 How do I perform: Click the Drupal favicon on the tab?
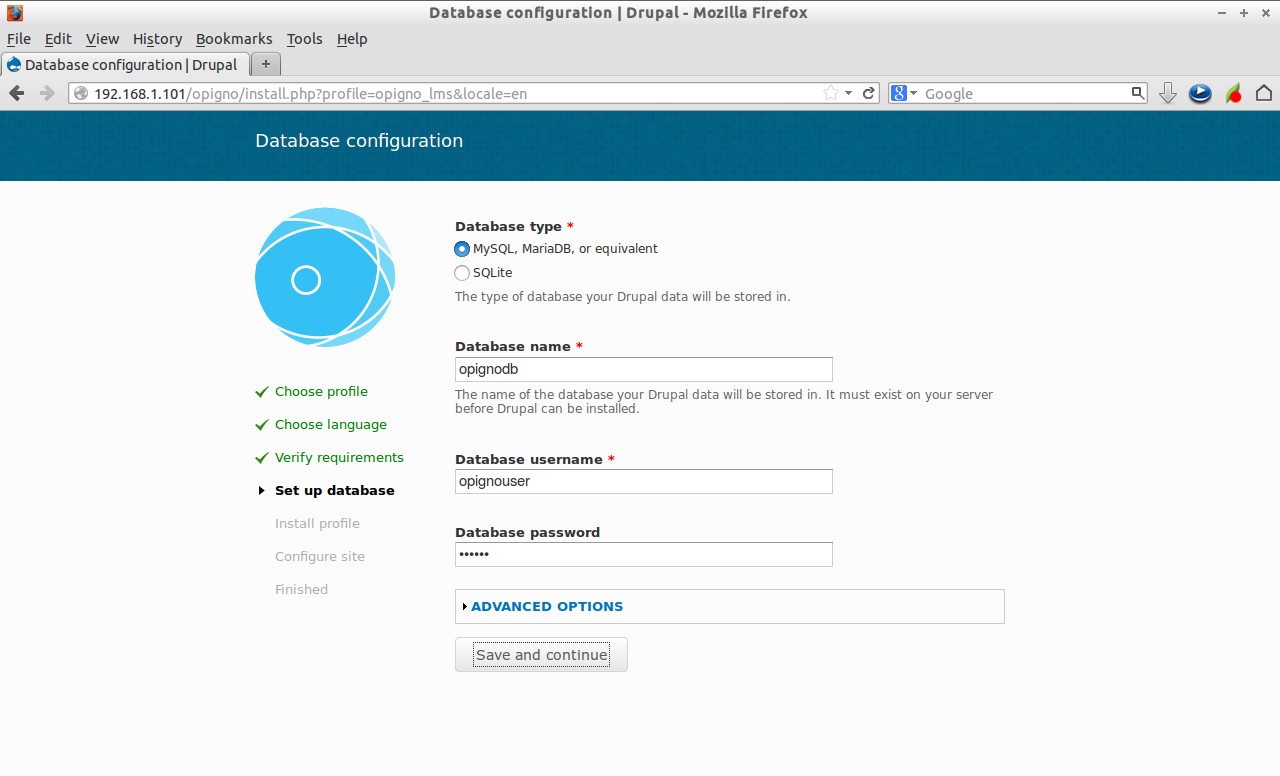pos(14,65)
